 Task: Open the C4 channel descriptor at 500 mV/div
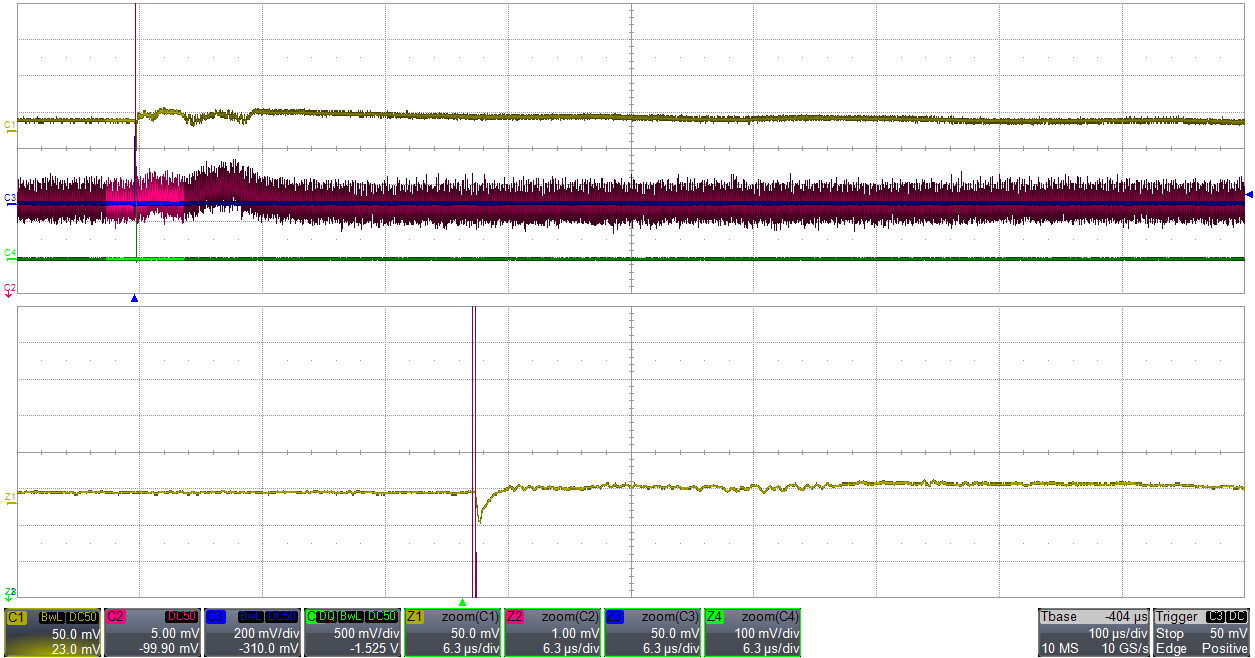pyautogui.click(x=352, y=632)
